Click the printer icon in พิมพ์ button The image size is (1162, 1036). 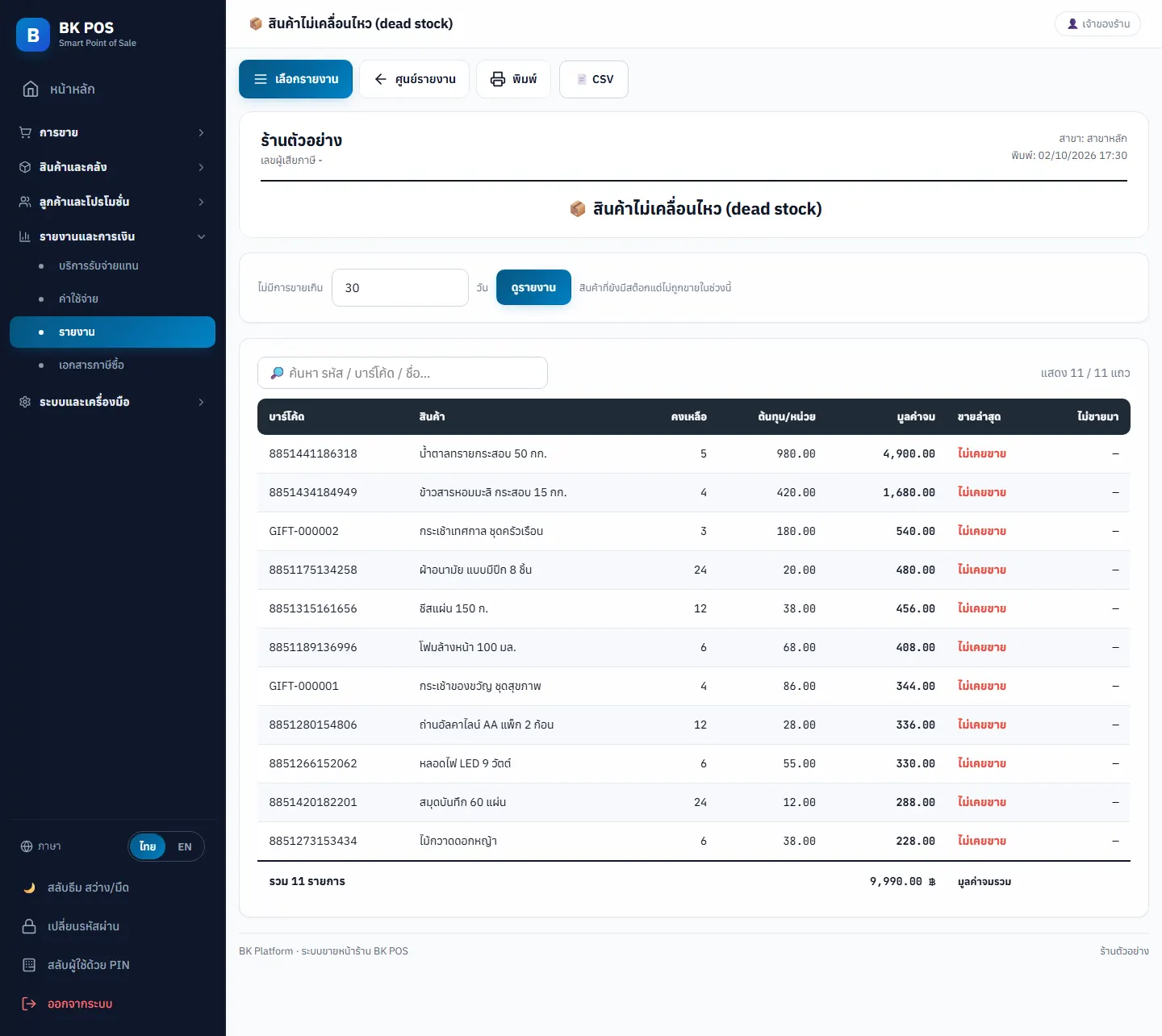tap(498, 79)
